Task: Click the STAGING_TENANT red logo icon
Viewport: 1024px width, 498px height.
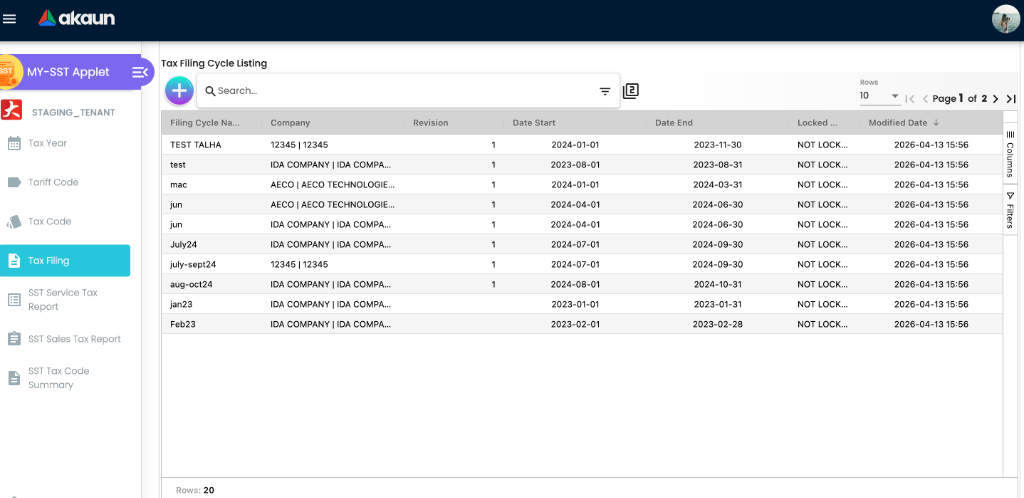Action: pyautogui.click(x=10, y=110)
